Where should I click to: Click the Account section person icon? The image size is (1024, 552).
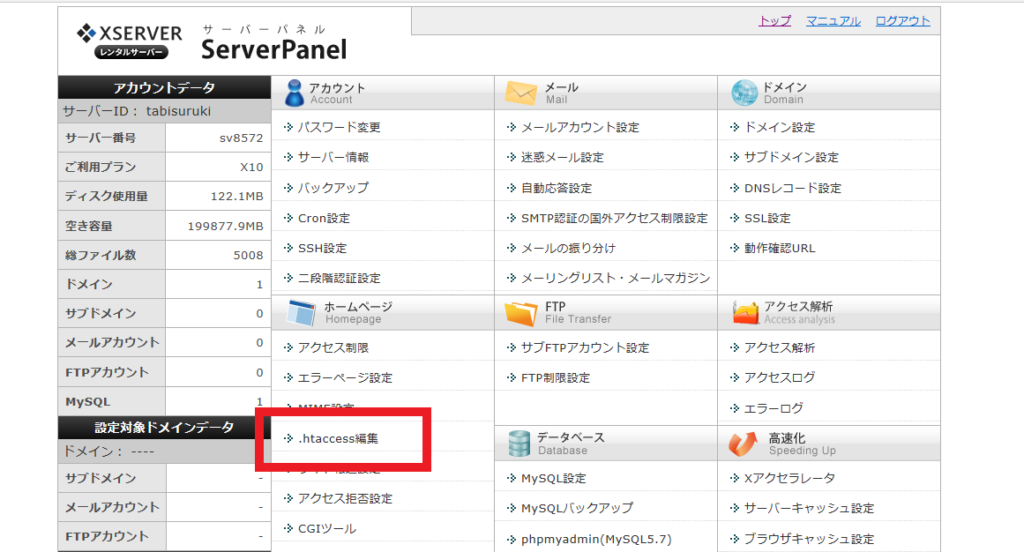click(x=295, y=93)
